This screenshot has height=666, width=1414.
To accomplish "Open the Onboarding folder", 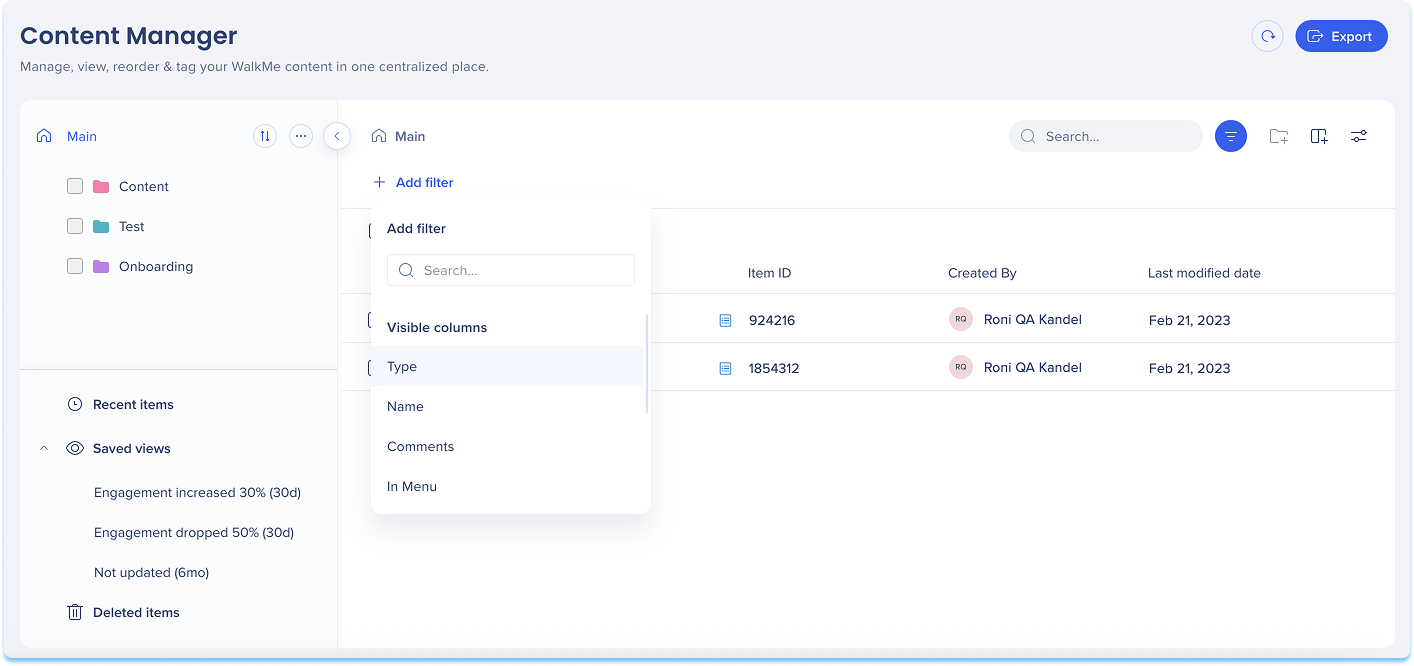I will (x=156, y=267).
